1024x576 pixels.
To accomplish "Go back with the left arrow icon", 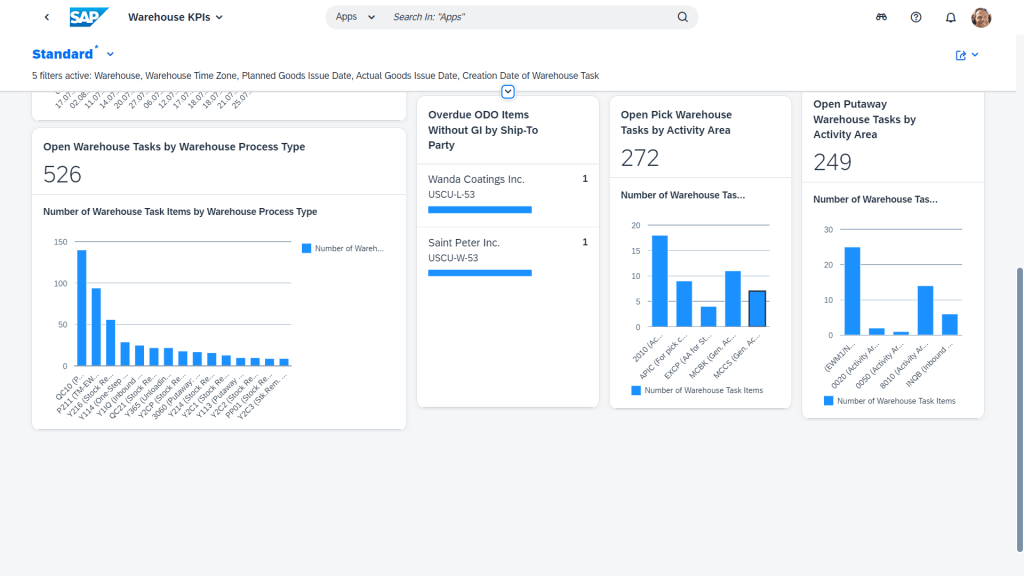I will [47, 17].
